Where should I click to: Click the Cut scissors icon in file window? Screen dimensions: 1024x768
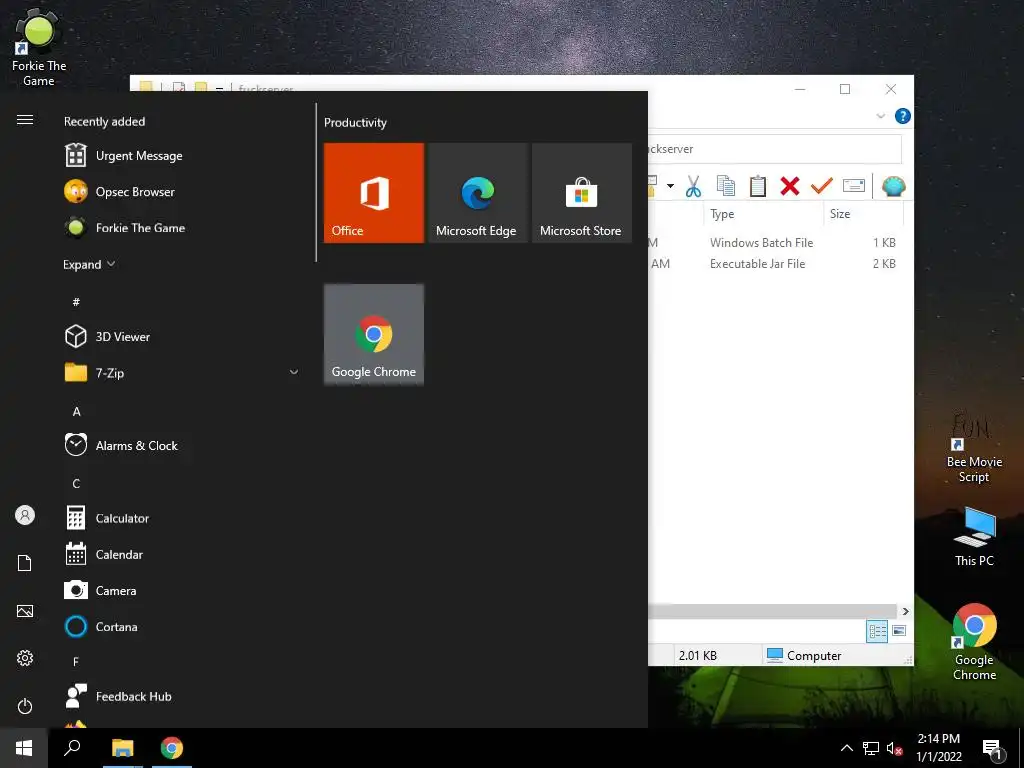tap(693, 186)
